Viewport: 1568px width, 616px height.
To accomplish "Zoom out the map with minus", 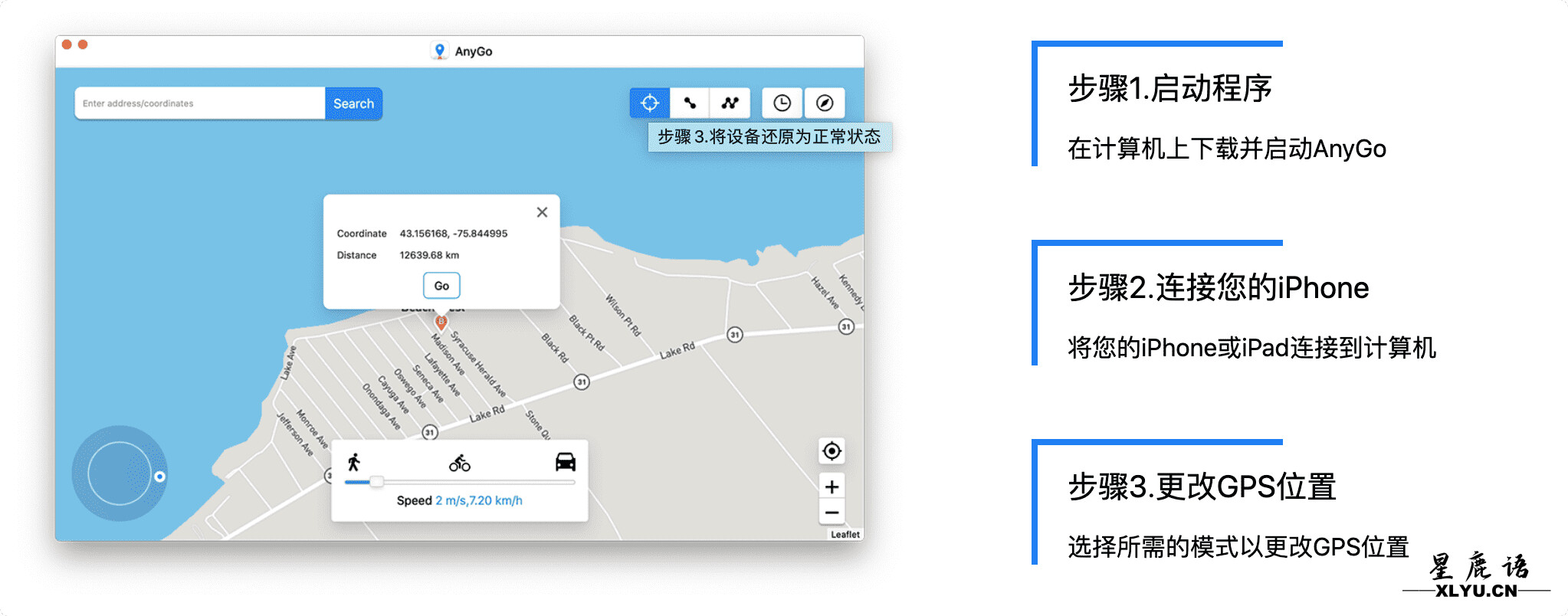I will (x=832, y=513).
